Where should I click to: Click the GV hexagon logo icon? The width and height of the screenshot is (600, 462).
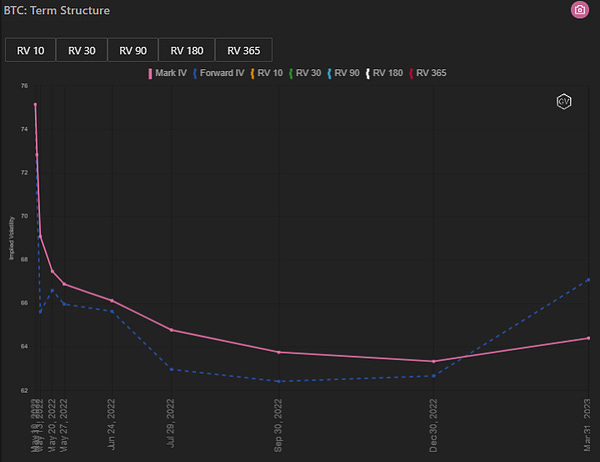564,102
